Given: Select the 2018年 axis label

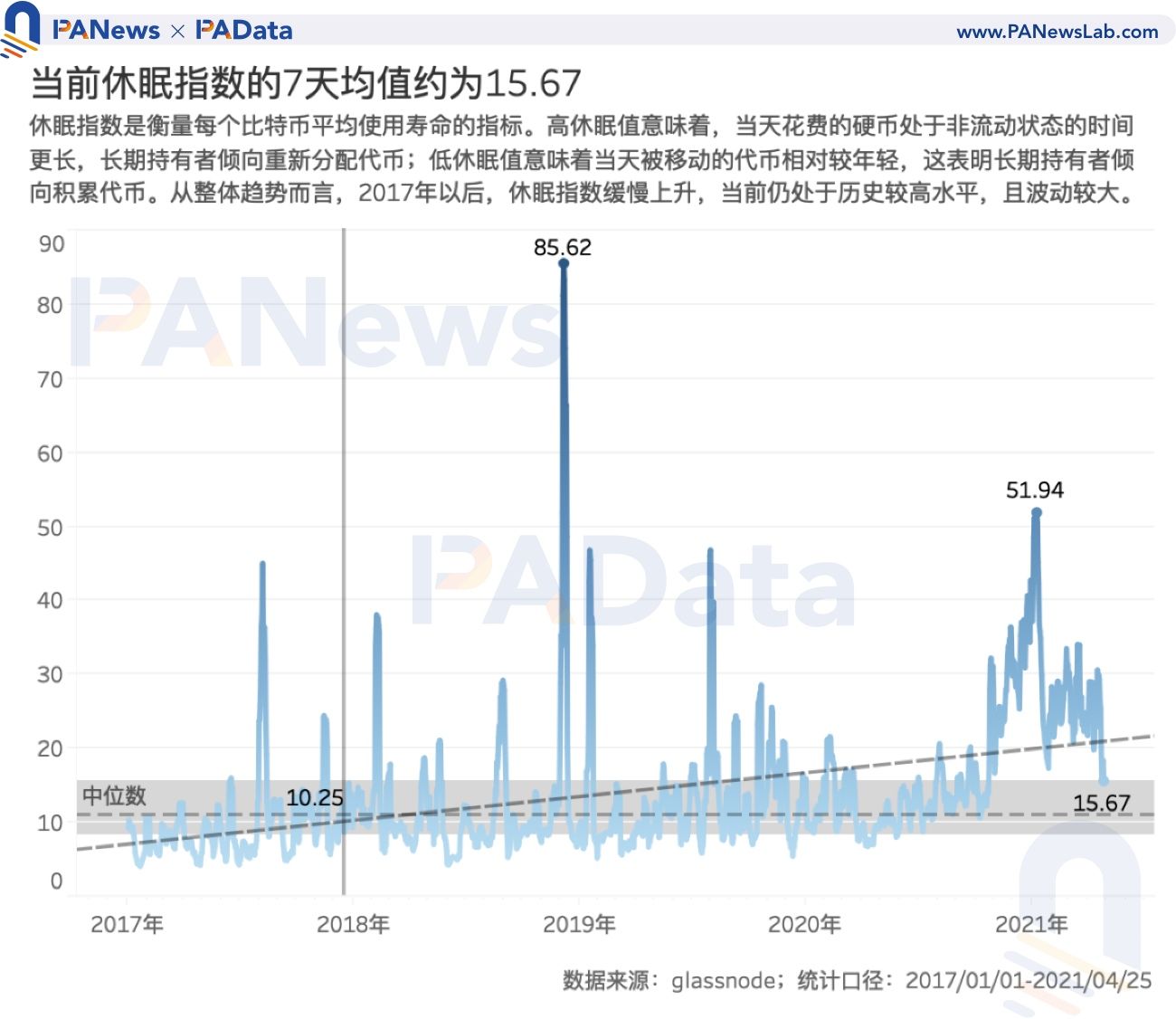Looking at the screenshot, I should pos(353,924).
